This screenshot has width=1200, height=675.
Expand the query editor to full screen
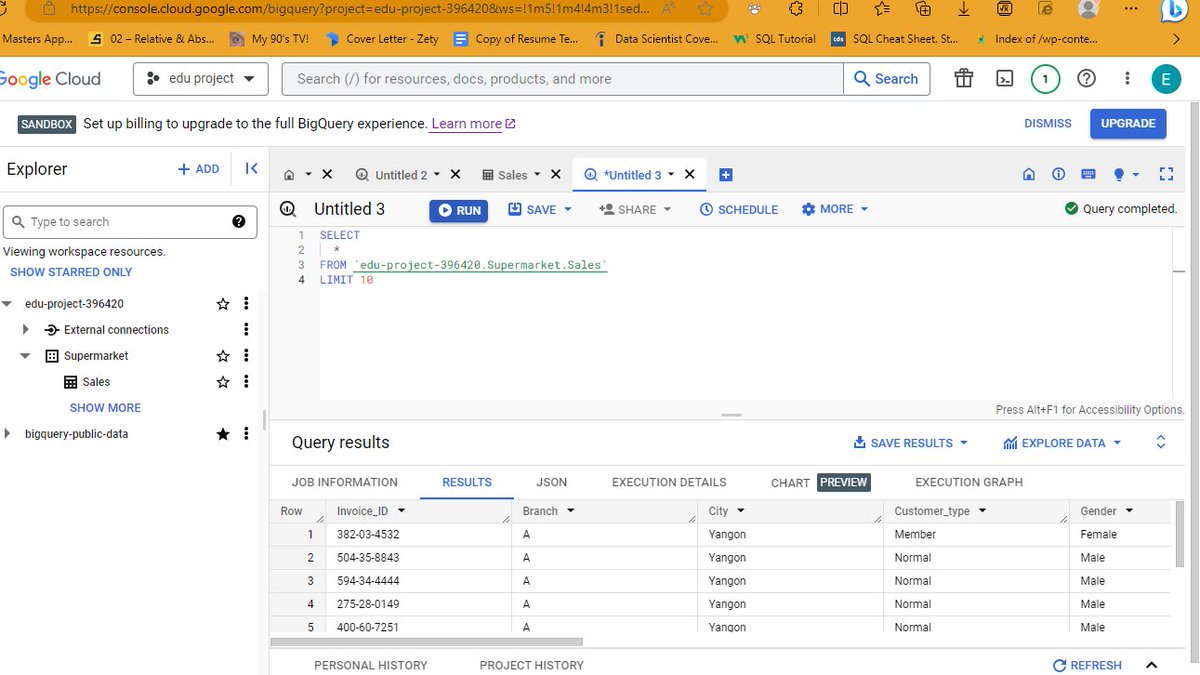(x=1166, y=174)
